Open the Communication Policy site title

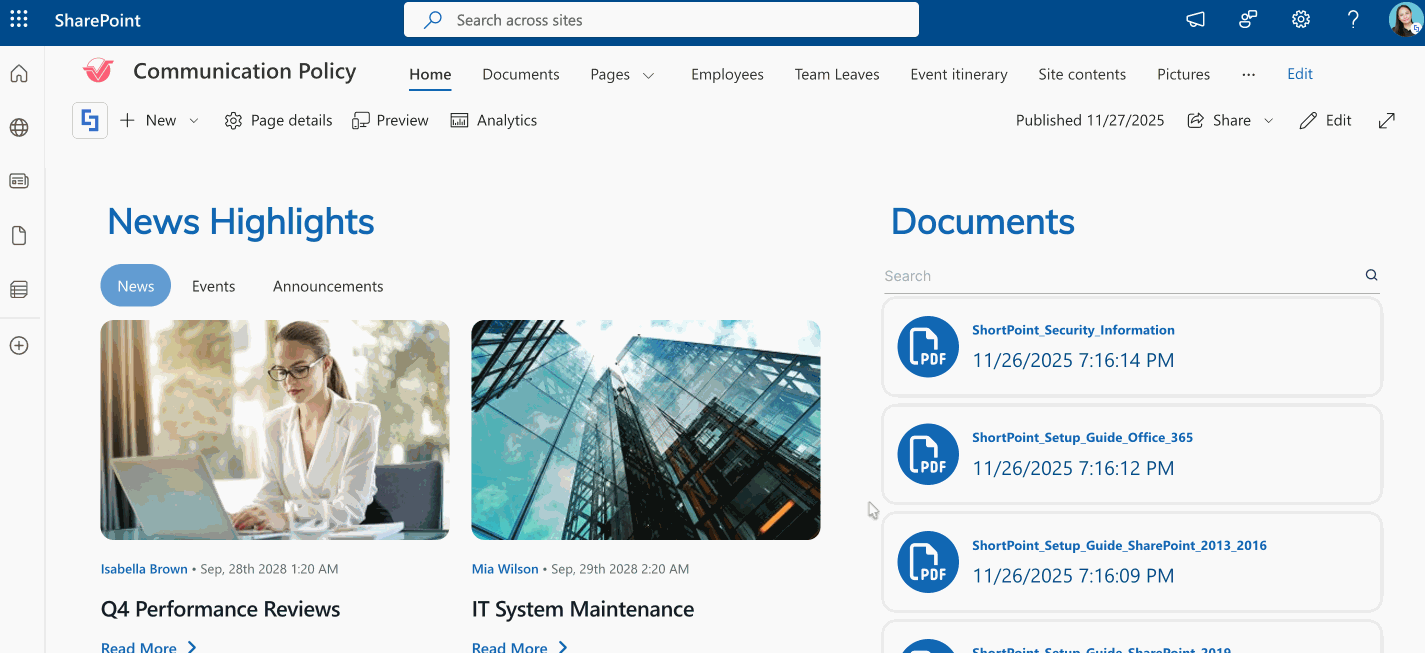pos(245,71)
